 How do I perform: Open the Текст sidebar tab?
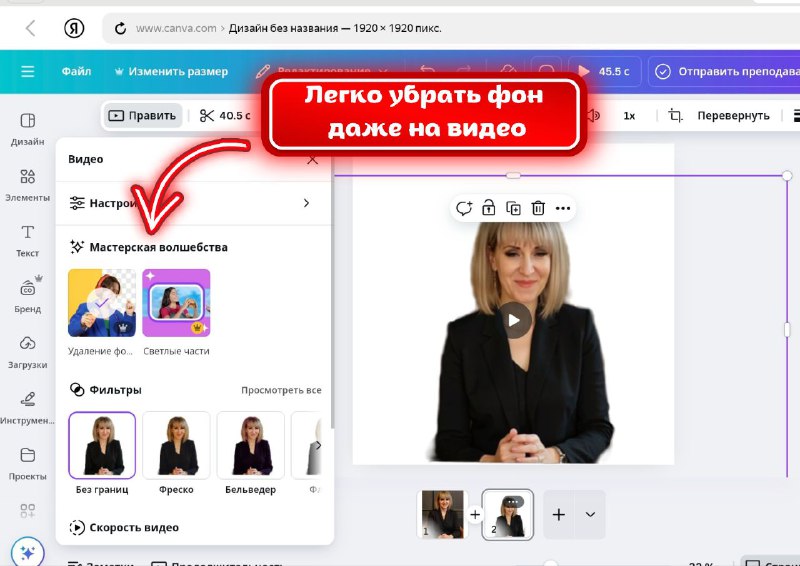[28, 241]
